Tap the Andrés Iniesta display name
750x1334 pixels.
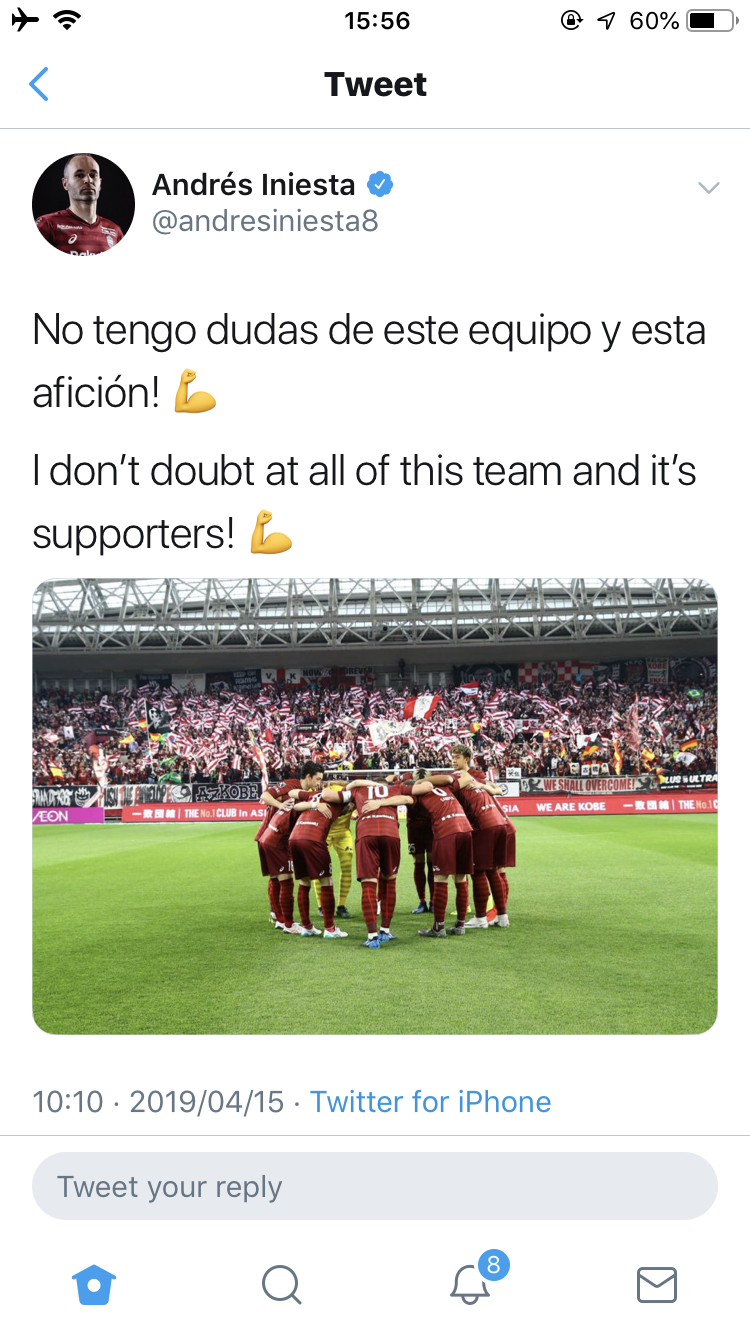(x=253, y=185)
